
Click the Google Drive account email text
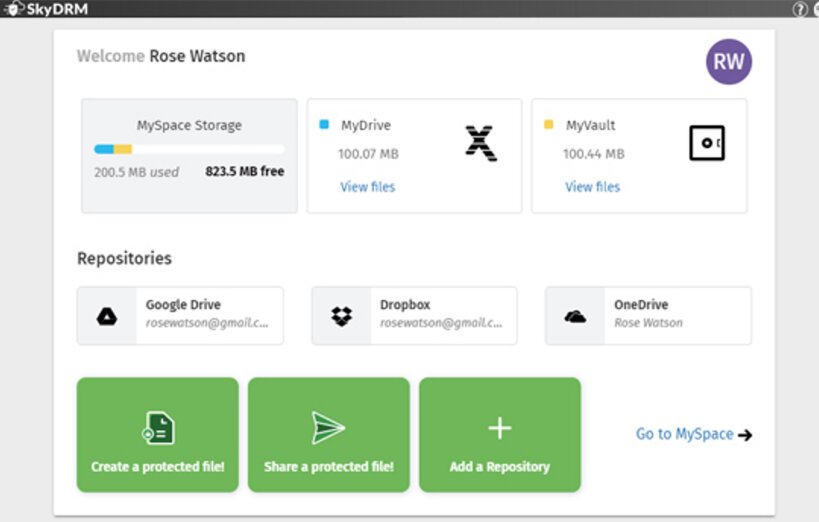click(x=207, y=323)
